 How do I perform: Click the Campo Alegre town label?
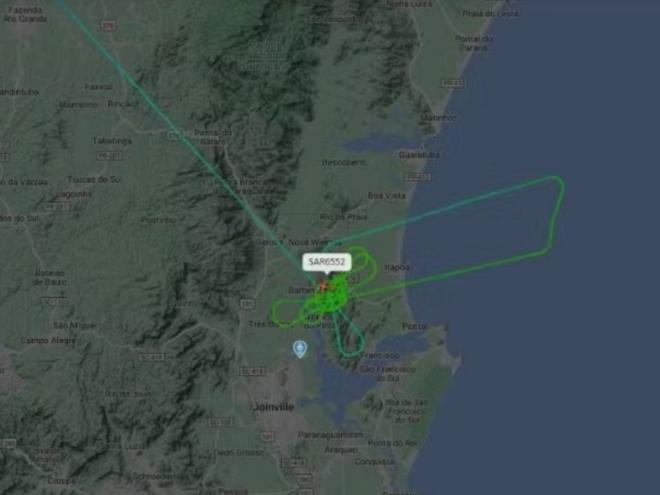click(x=48, y=340)
